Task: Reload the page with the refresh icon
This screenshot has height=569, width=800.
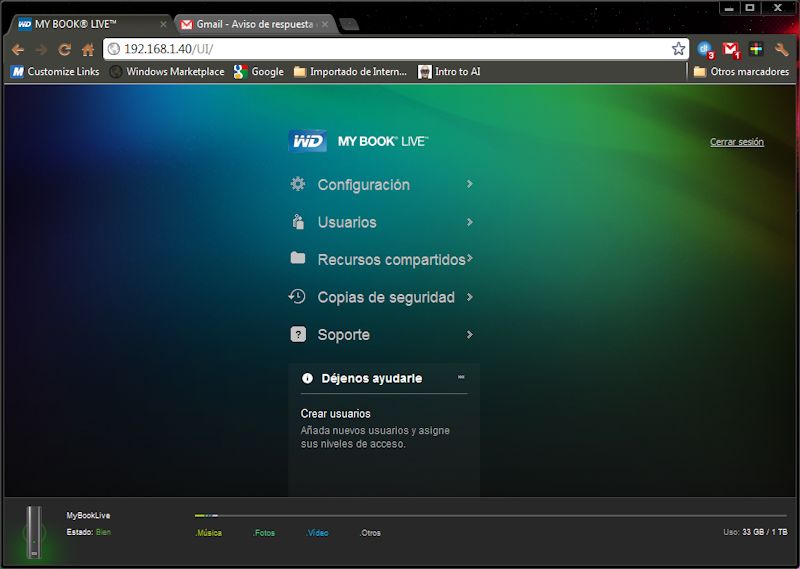Action: [x=64, y=50]
